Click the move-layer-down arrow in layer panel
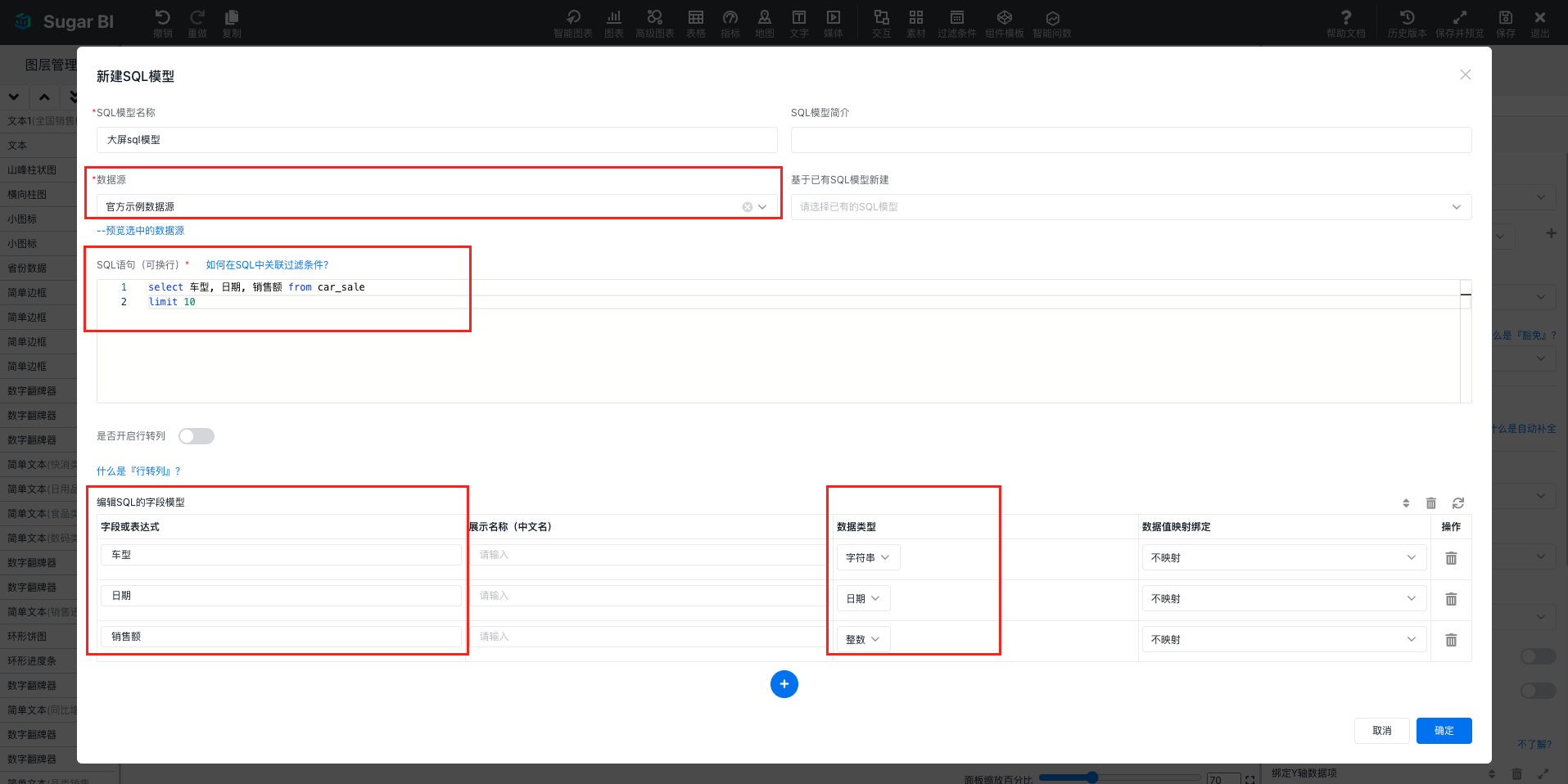This screenshot has height=784, width=1568. (14, 97)
